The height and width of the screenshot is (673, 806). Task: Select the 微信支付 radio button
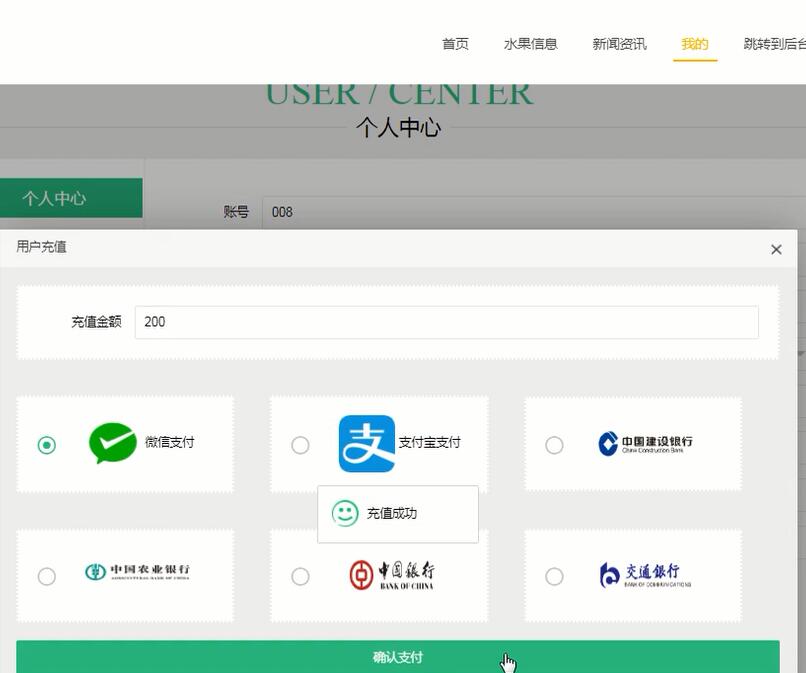pyautogui.click(x=47, y=445)
